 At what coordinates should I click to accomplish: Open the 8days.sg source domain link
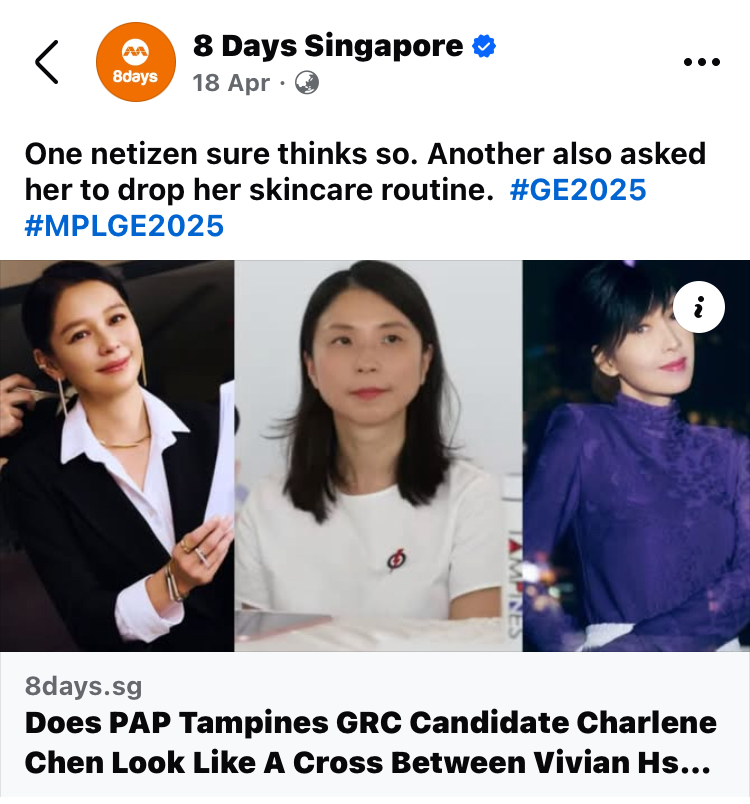[84, 686]
